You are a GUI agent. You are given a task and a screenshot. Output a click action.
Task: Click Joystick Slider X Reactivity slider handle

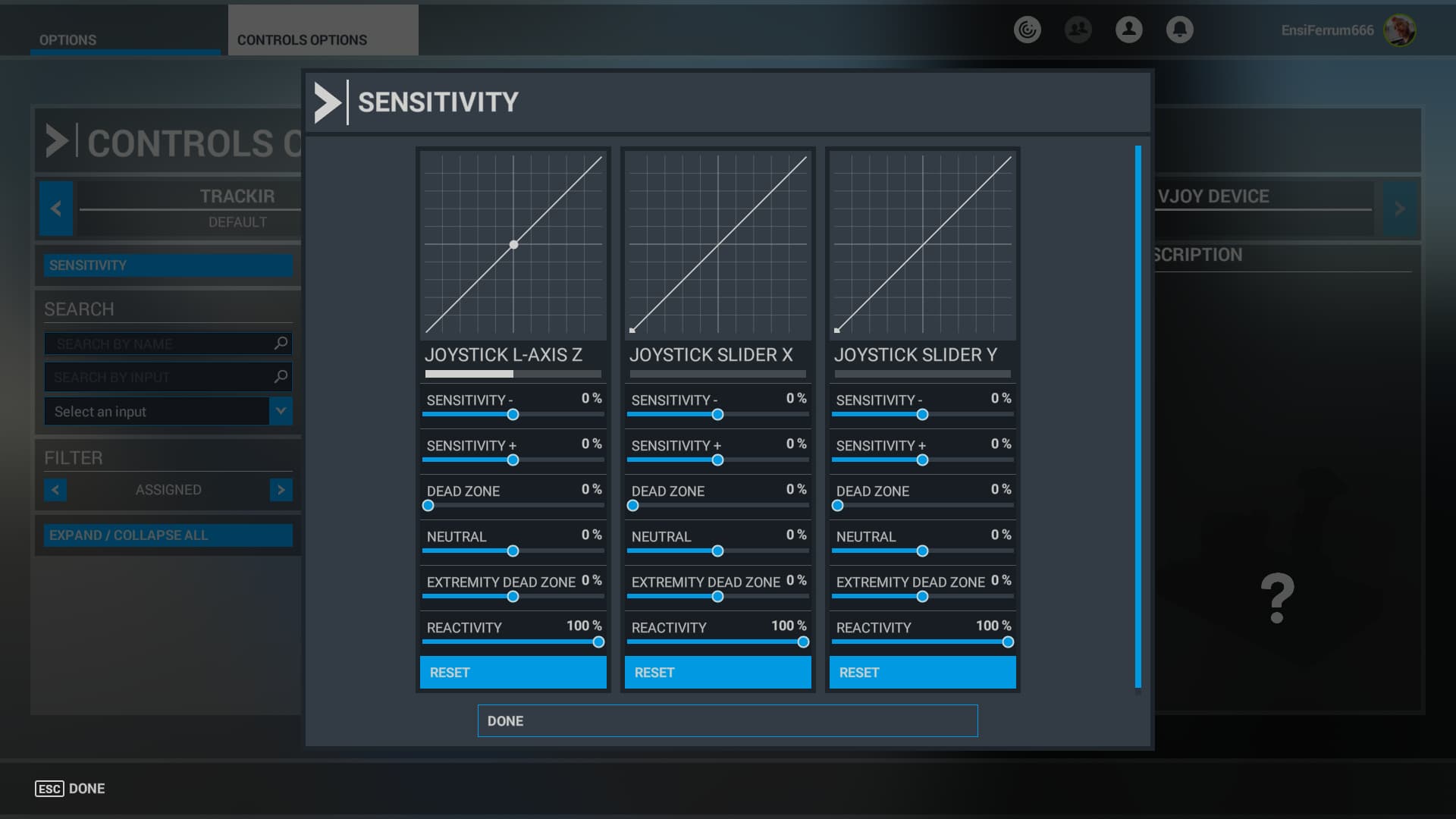click(803, 642)
